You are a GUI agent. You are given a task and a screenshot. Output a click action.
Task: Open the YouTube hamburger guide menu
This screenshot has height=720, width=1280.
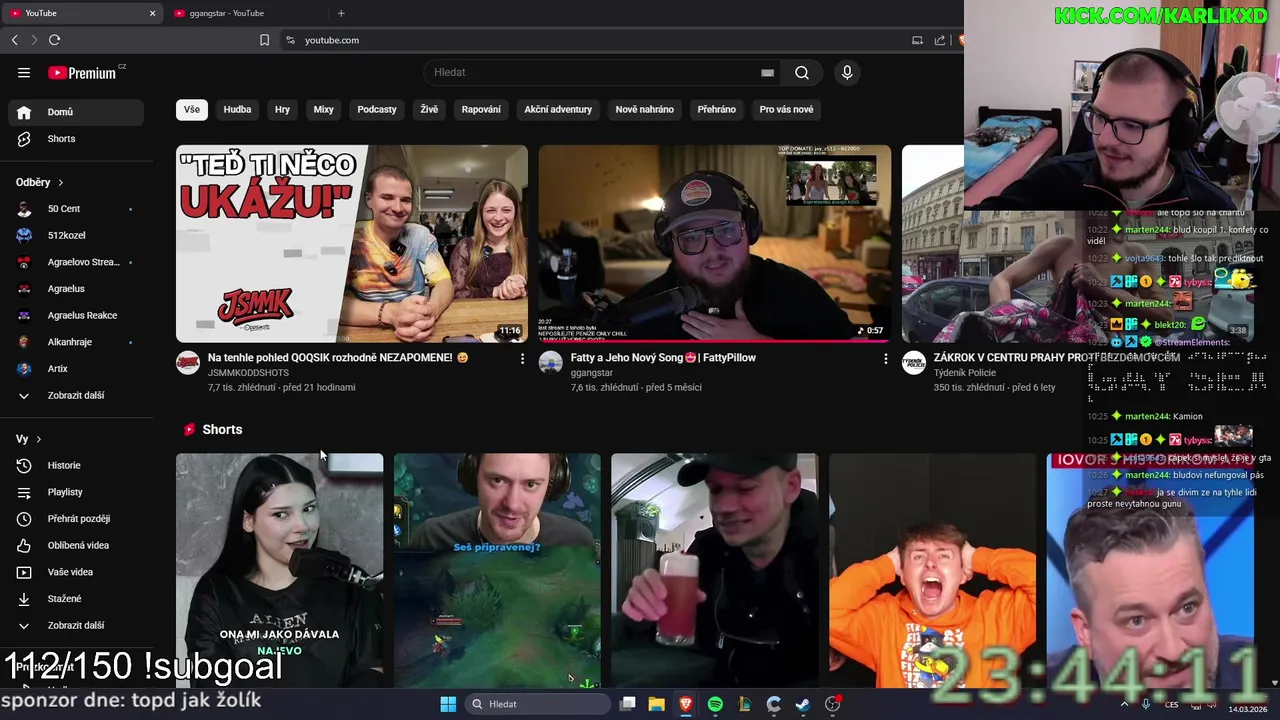coord(24,72)
